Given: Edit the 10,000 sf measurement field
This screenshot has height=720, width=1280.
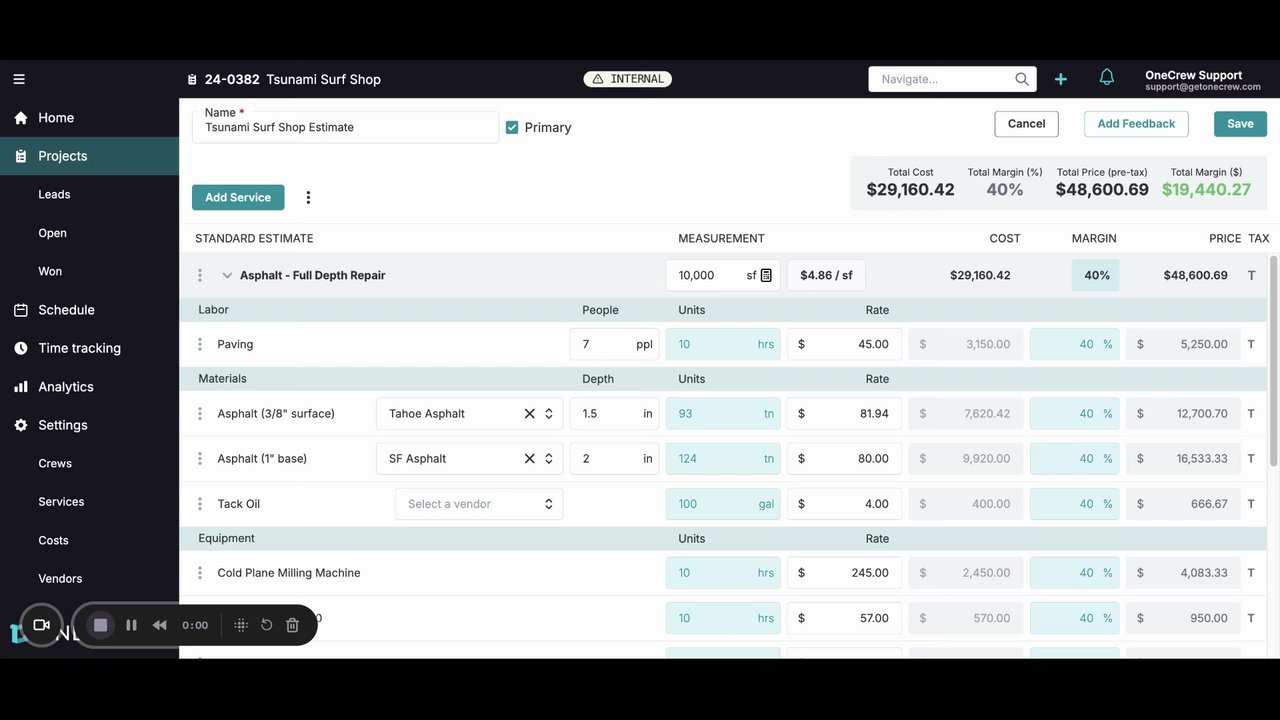Looking at the screenshot, I should pyautogui.click(x=723, y=275).
